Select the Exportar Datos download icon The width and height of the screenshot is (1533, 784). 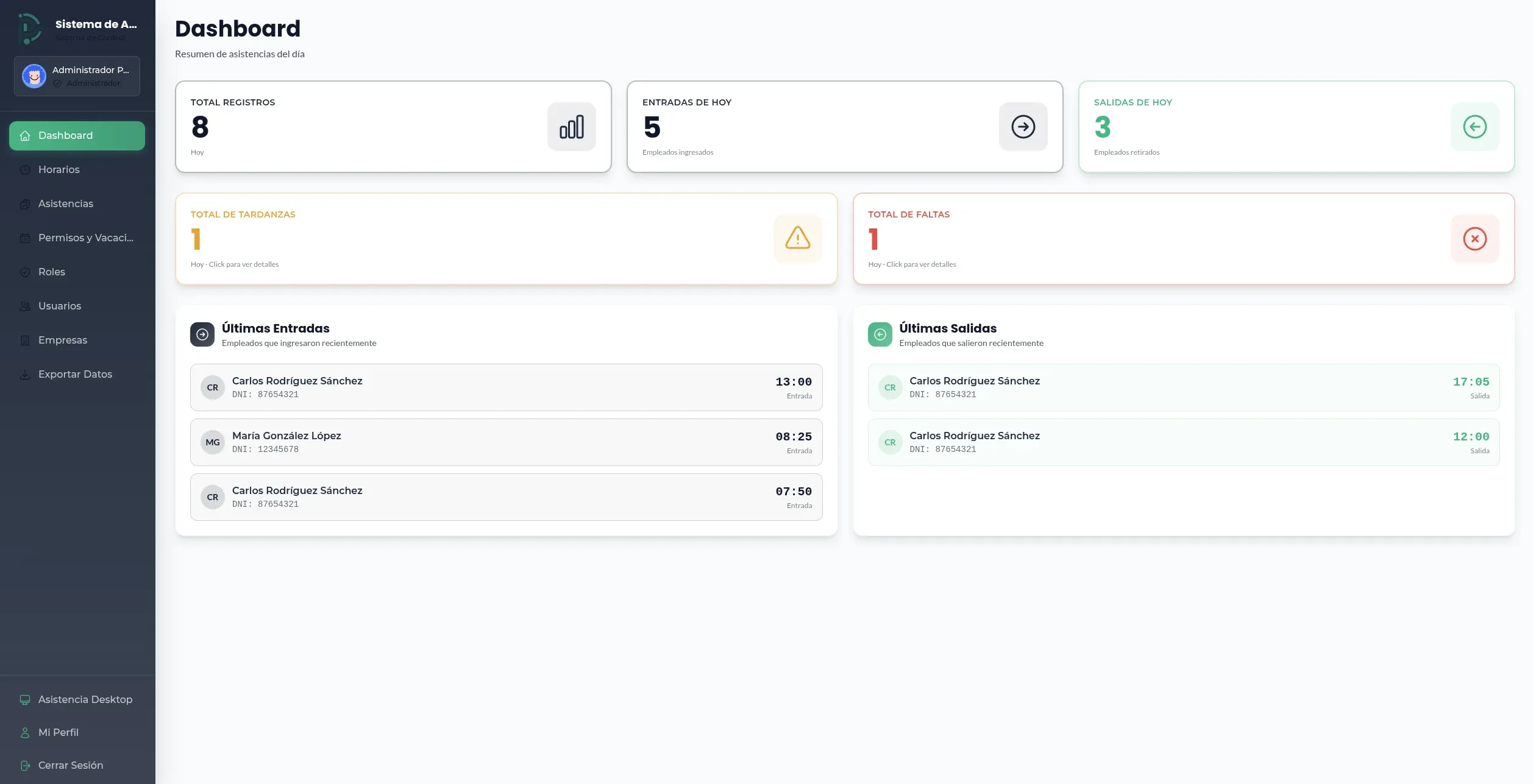click(x=24, y=374)
